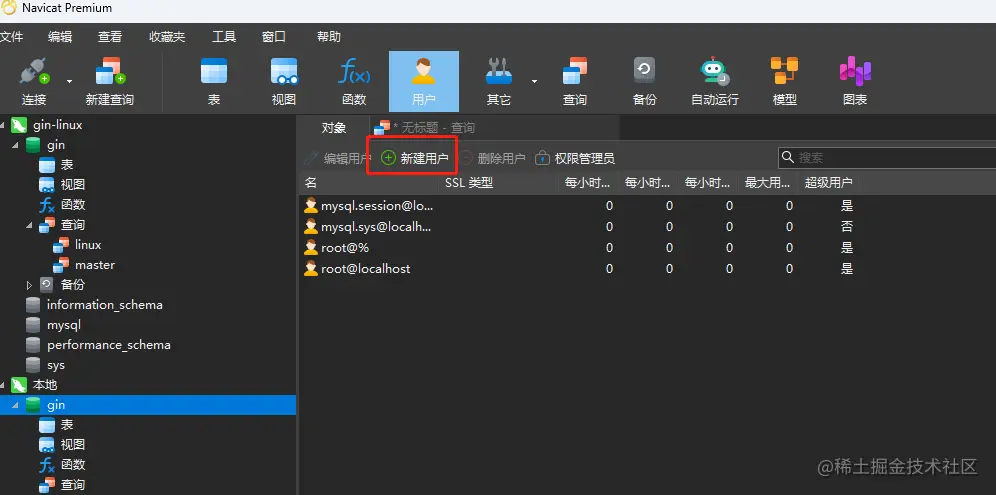Select the 其它 toolbar icon

(499, 81)
